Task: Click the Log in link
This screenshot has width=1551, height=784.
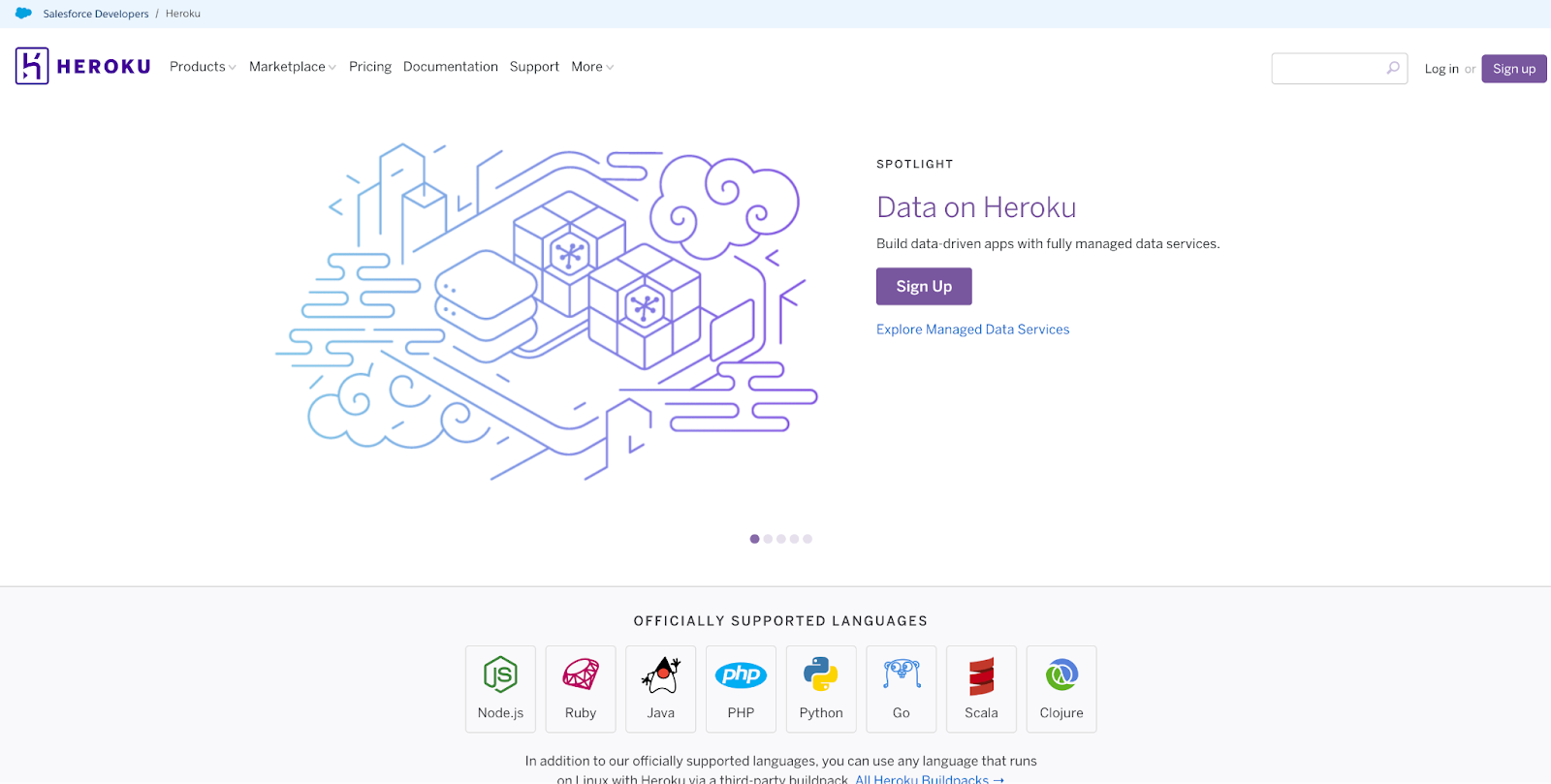Action: pyautogui.click(x=1441, y=69)
